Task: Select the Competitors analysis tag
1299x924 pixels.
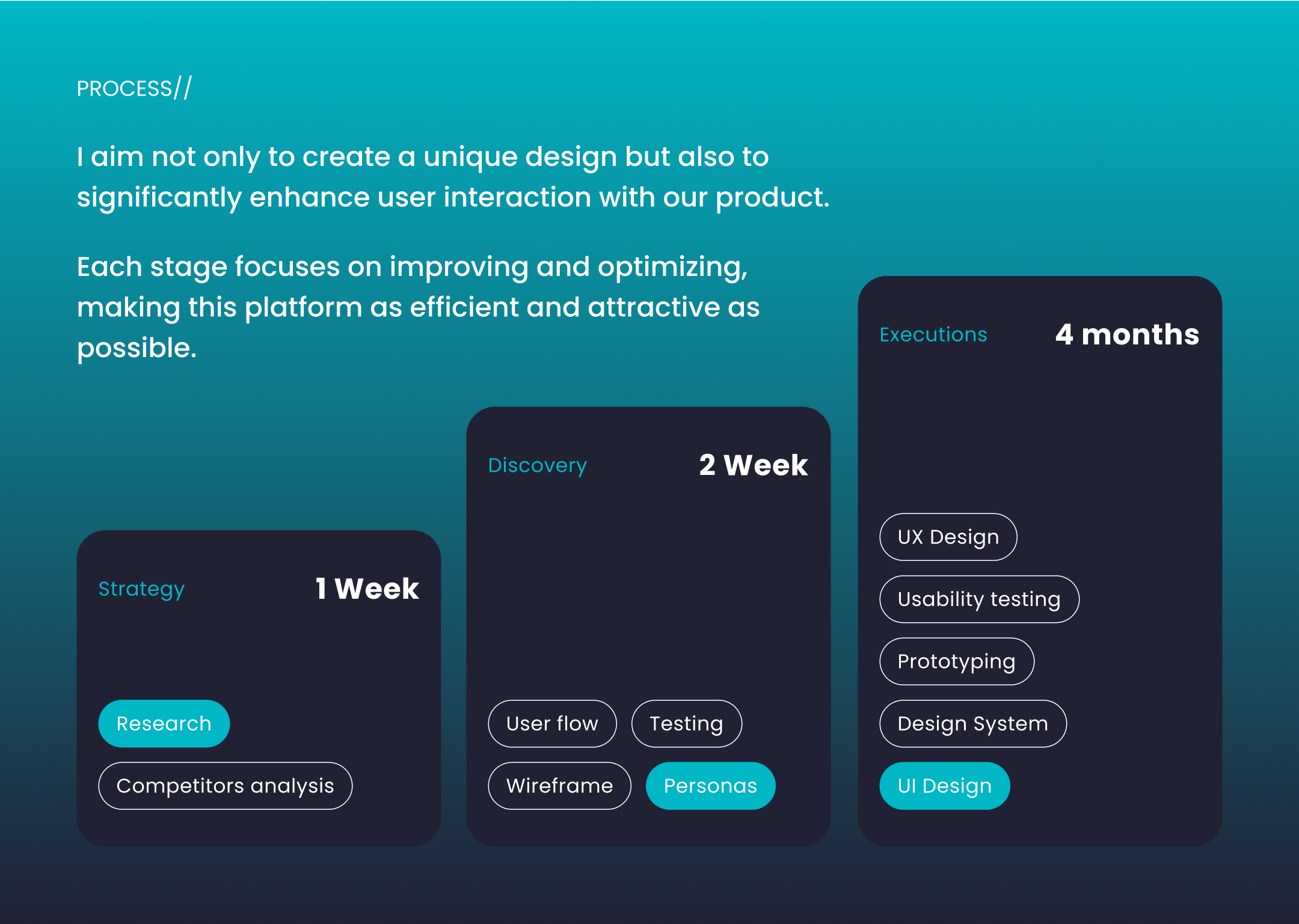Action: click(225, 786)
